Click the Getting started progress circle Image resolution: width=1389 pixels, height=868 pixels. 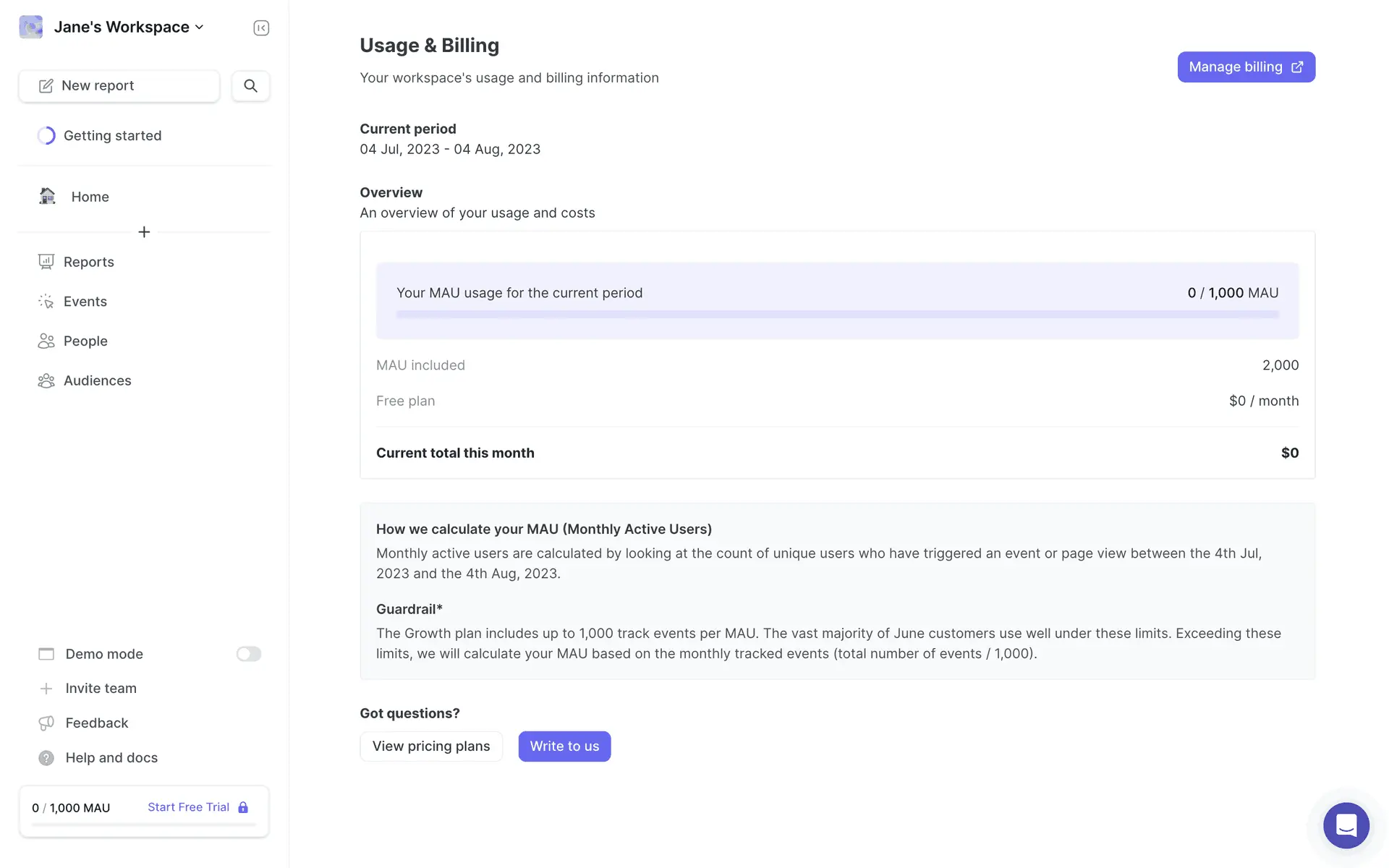point(46,136)
